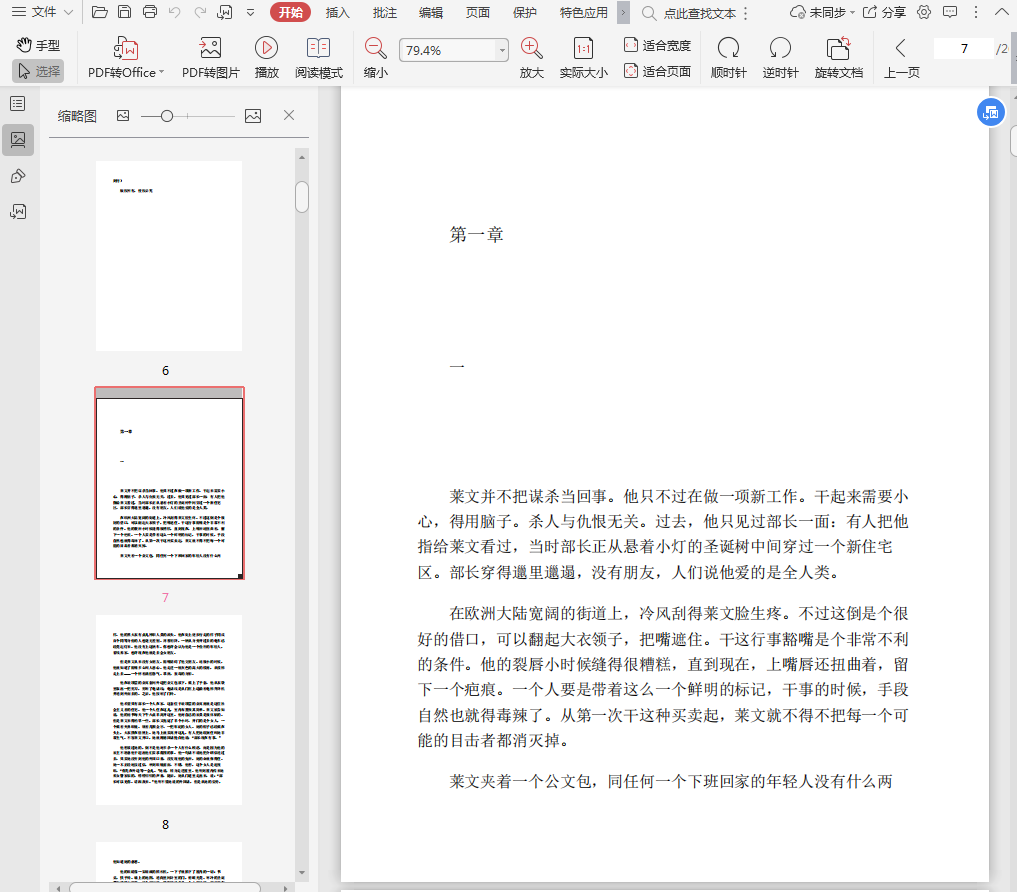Switch to the 开始 tab
The height and width of the screenshot is (892, 1017).
point(291,12)
